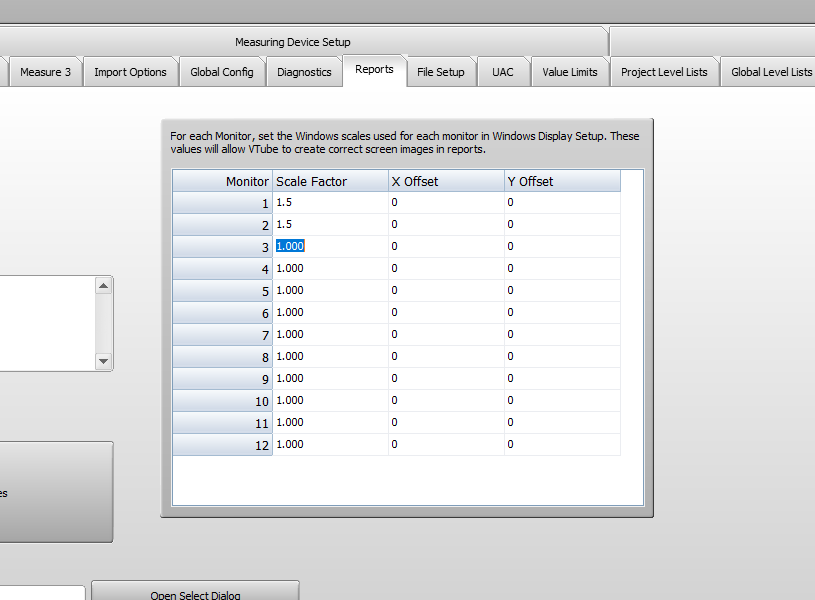Image resolution: width=815 pixels, height=600 pixels.
Task: Open the Project Level Lists tab
Action: click(664, 72)
